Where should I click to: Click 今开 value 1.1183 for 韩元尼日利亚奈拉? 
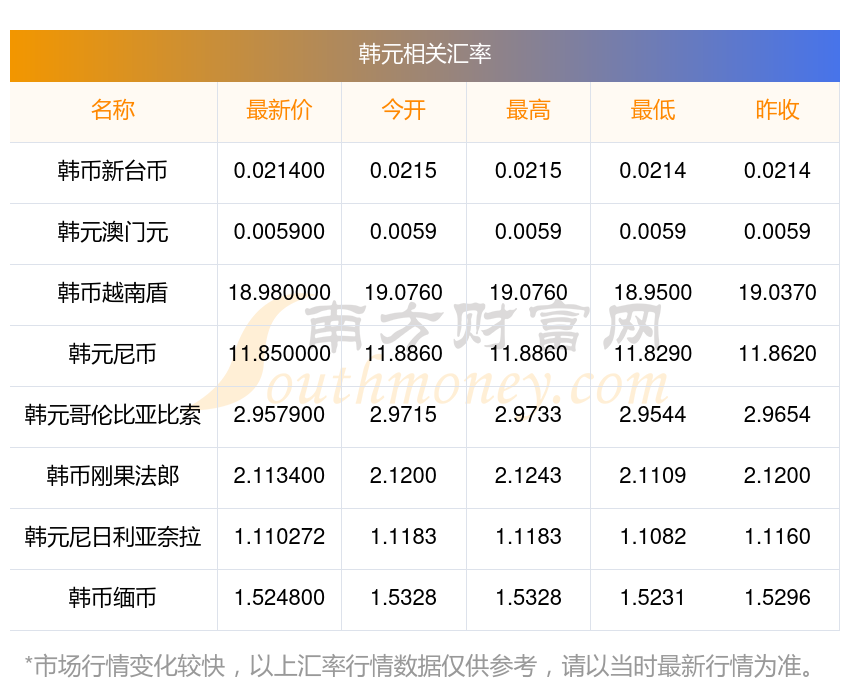(403, 537)
